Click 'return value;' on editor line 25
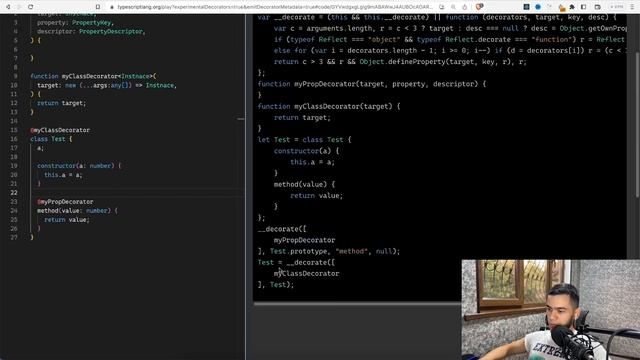The image size is (640, 360). point(67,220)
